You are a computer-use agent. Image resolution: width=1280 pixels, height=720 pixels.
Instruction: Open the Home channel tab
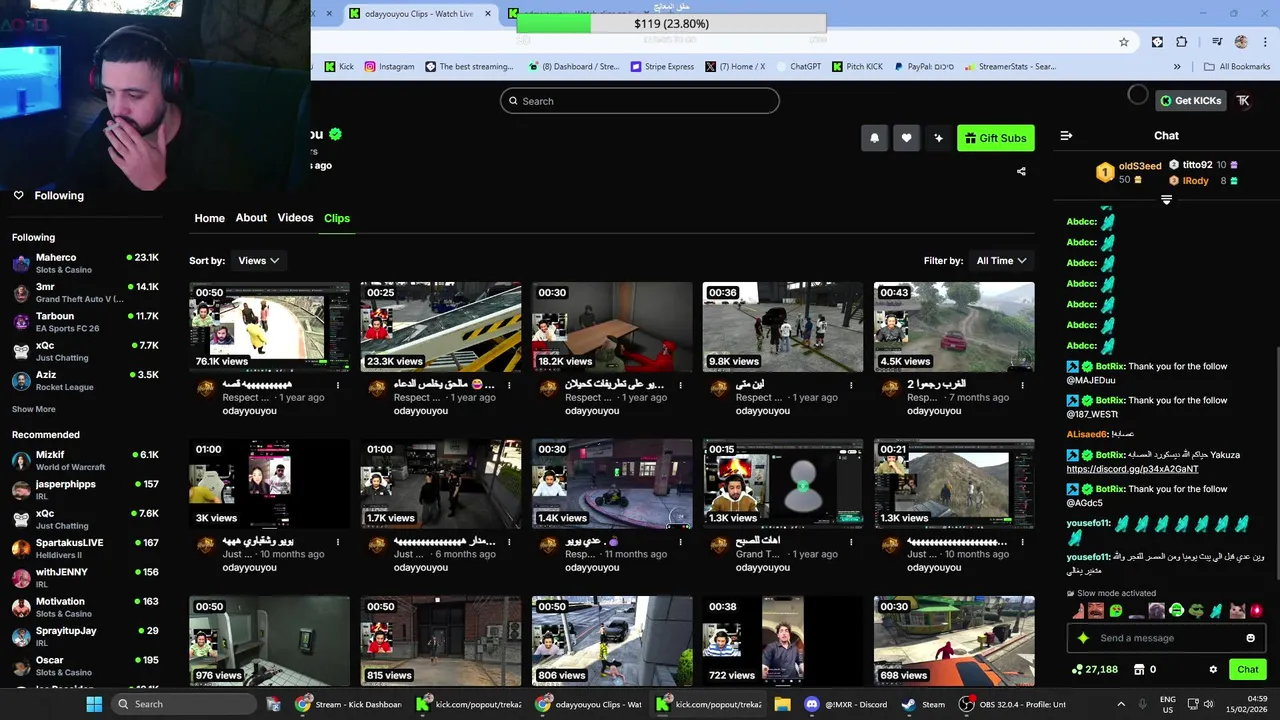point(209,218)
